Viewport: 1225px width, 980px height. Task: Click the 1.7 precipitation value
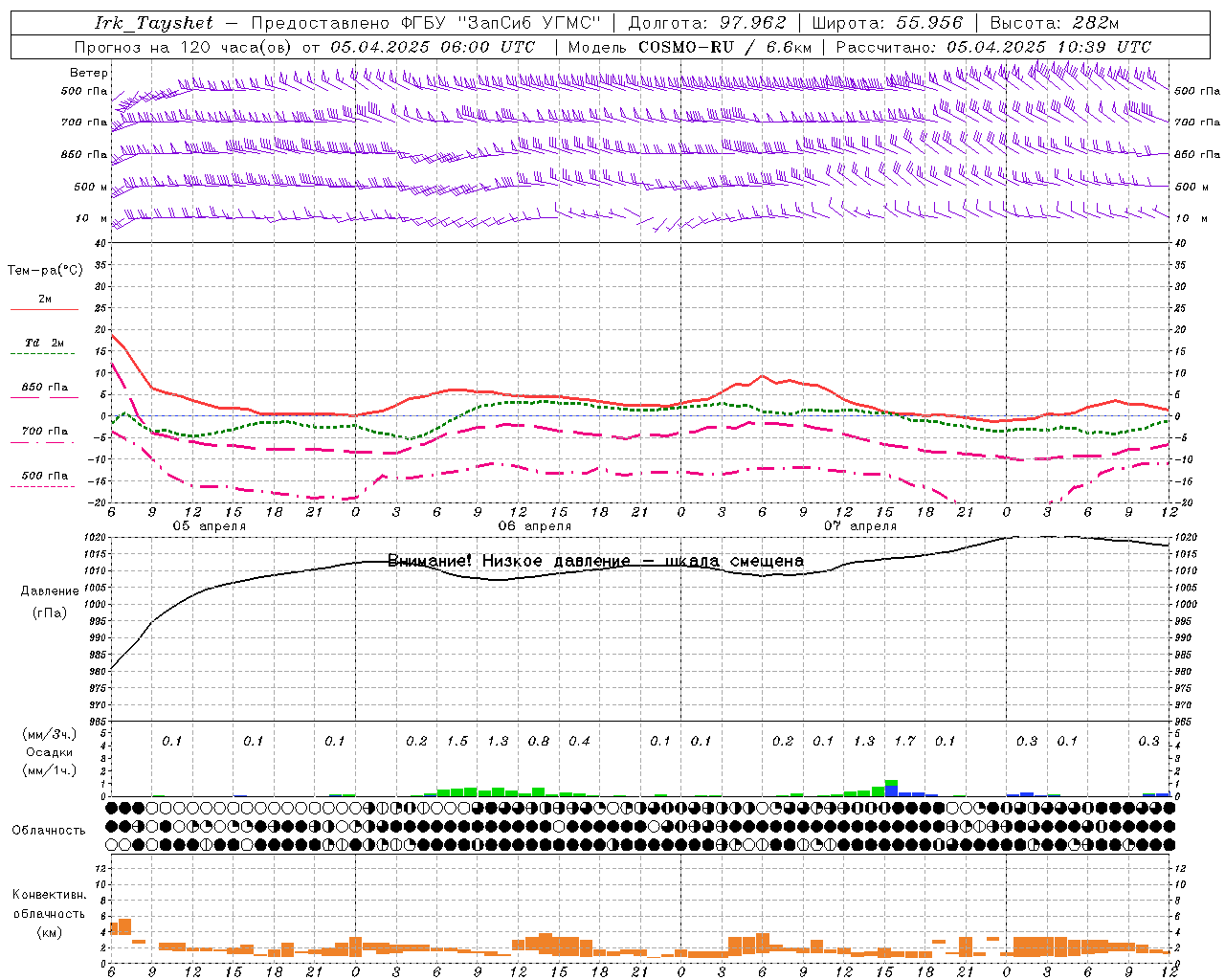(904, 741)
